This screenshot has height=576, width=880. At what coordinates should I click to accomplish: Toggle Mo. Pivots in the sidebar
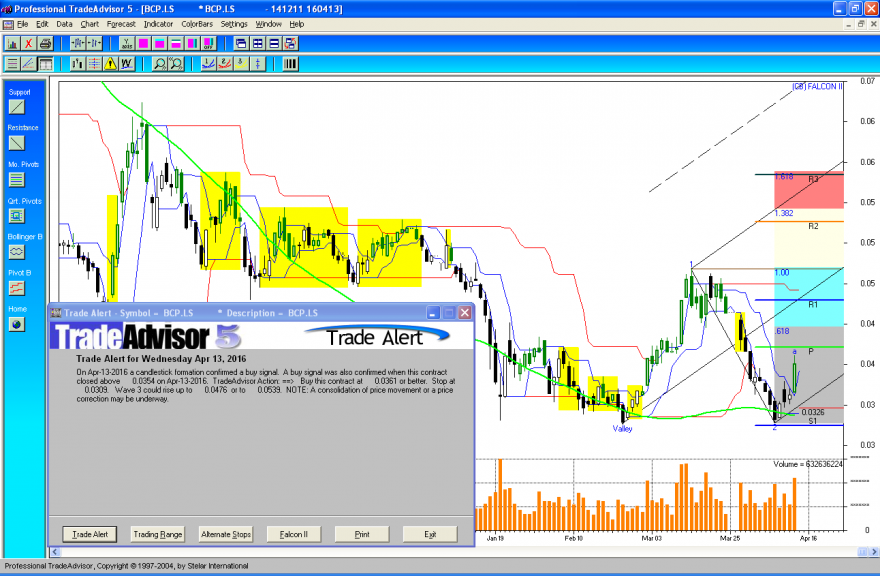click(17, 180)
